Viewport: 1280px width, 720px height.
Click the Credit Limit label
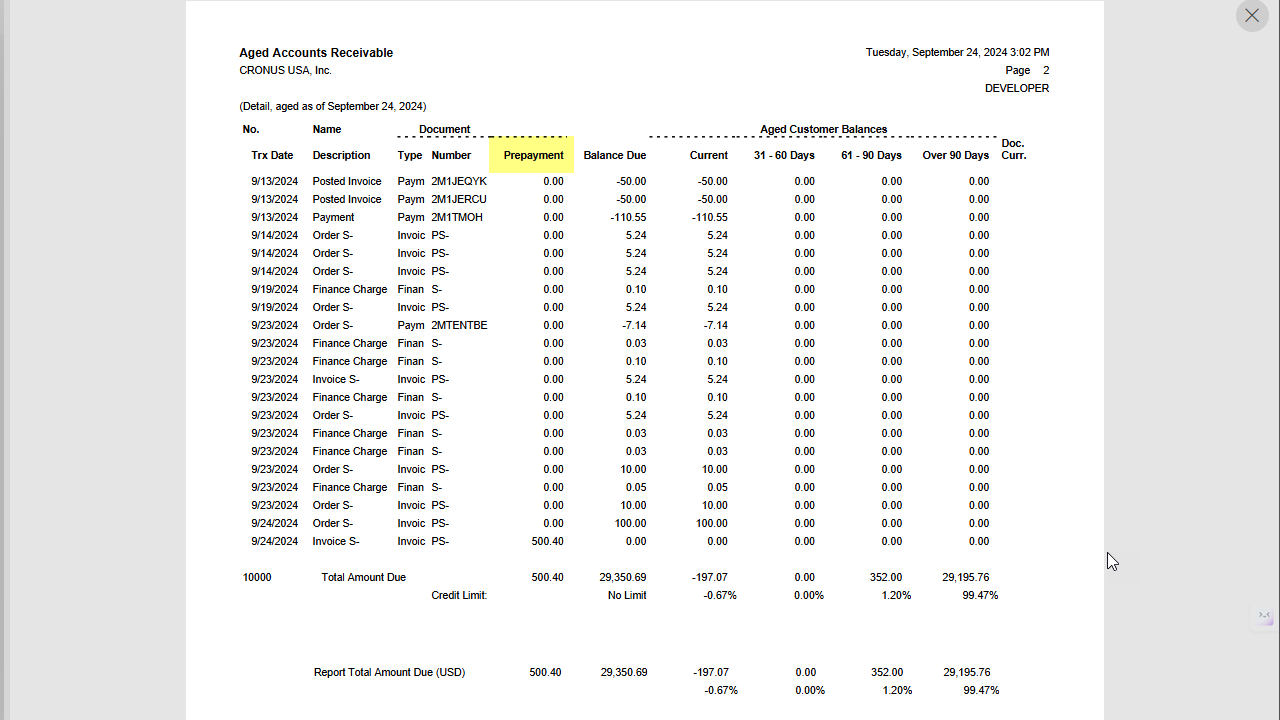[x=458, y=595]
